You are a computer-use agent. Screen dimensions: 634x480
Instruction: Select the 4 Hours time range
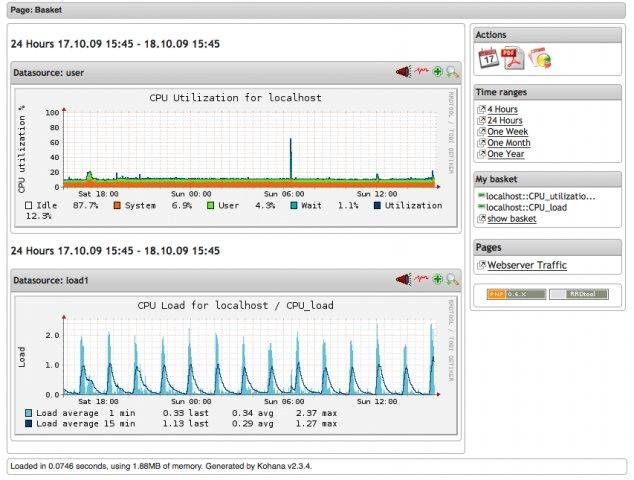click(502, 109)
